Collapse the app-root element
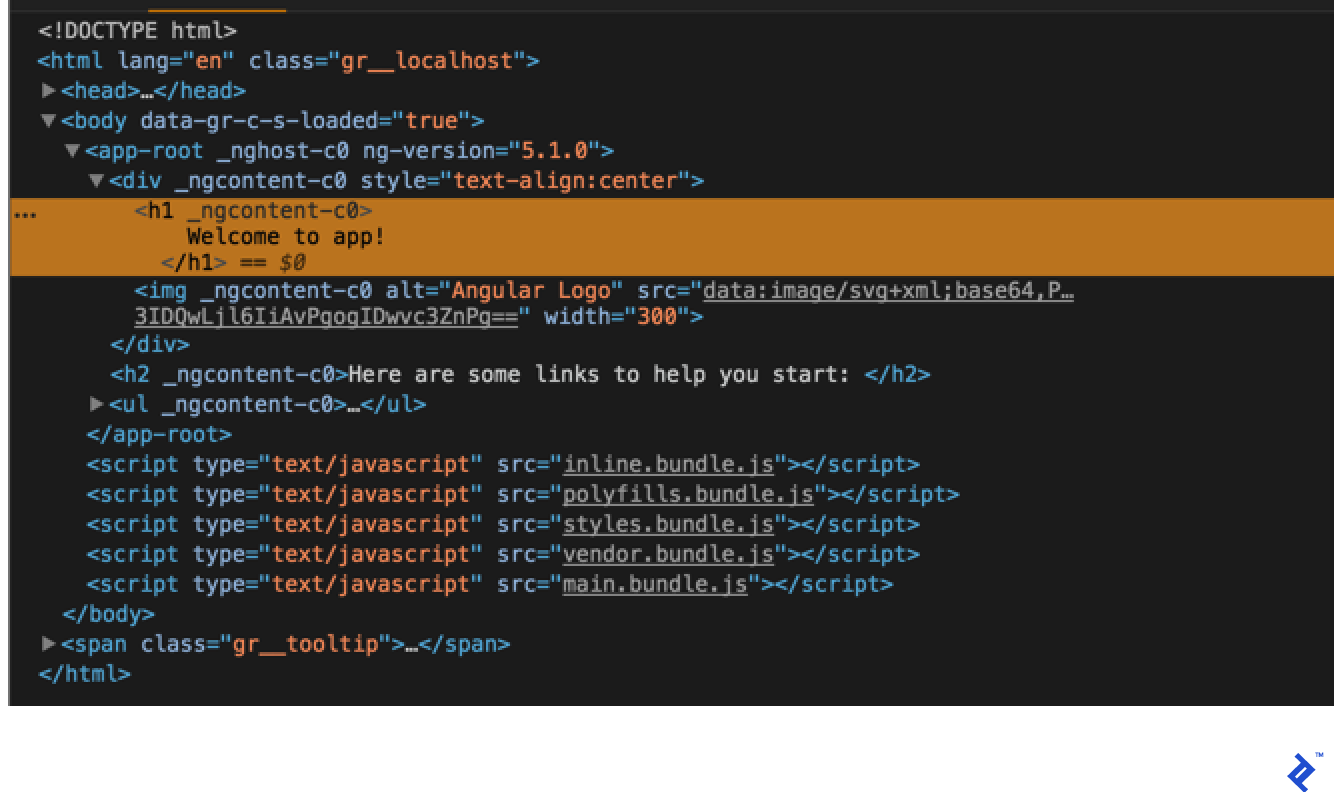Image resolution: width=1334 pixels, height=792 pixels. 72,151
